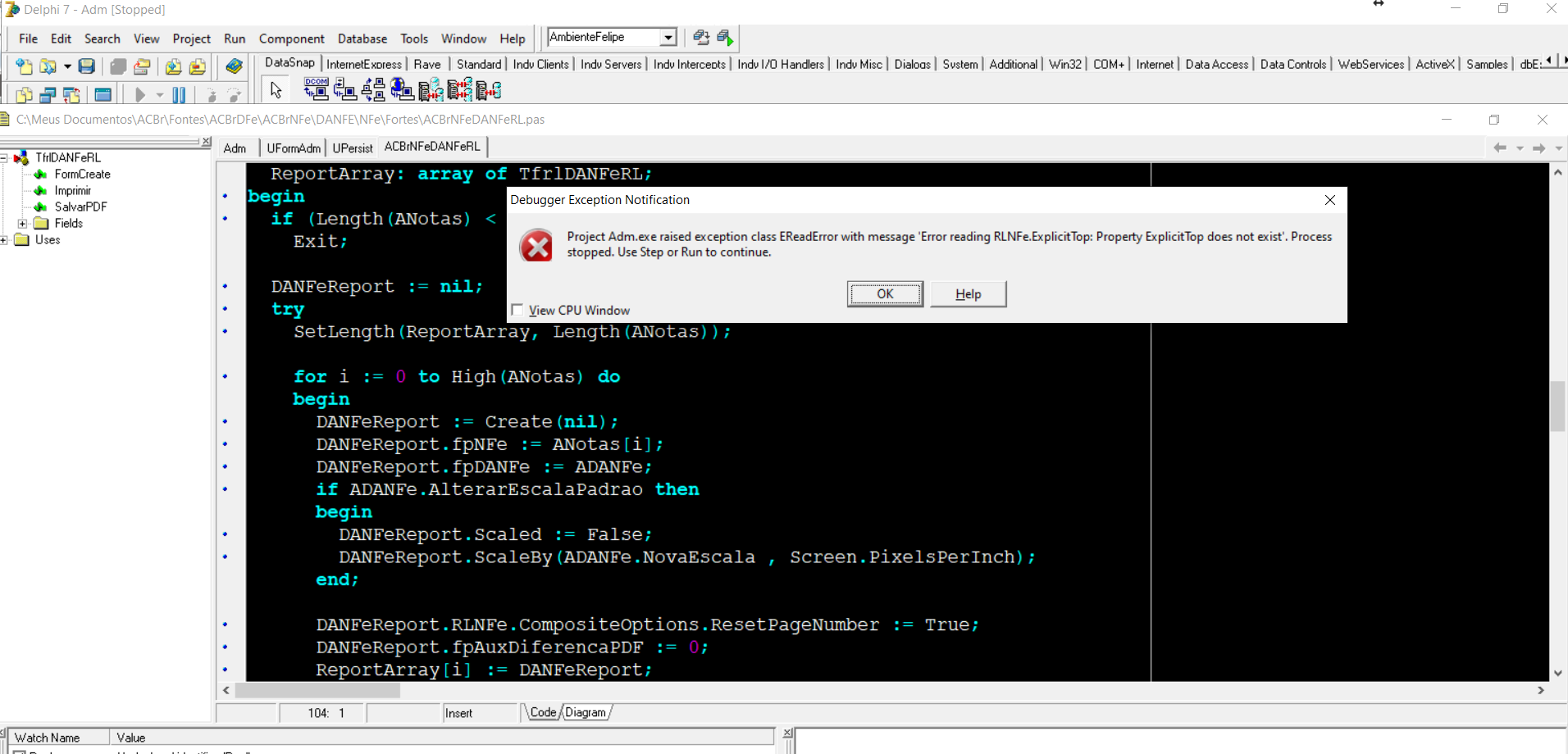The image size is (1568, 754).
Task: Click the View Form toolbar icon
Action: point(48,94)
